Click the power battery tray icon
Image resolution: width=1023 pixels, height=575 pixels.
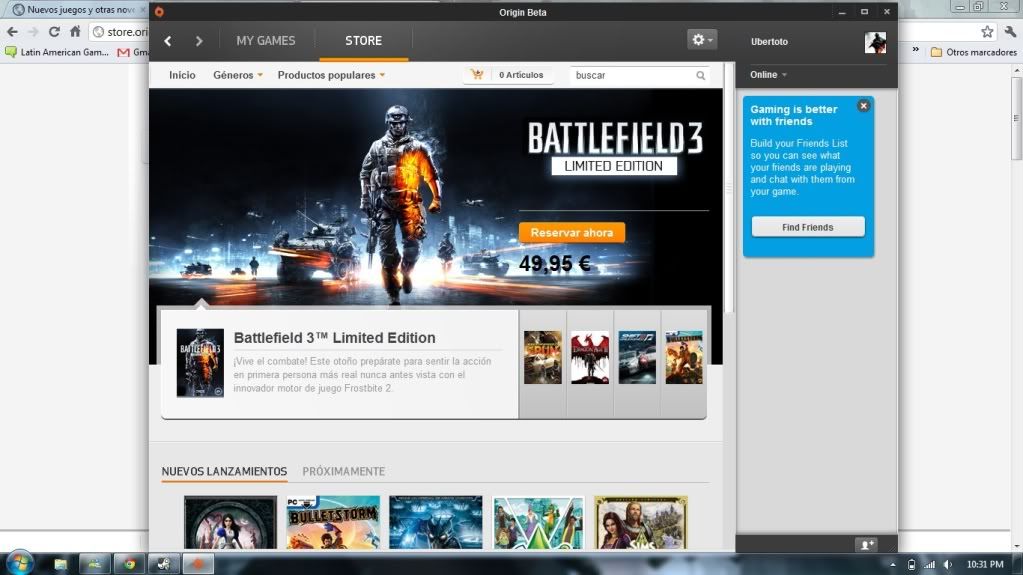911,565
